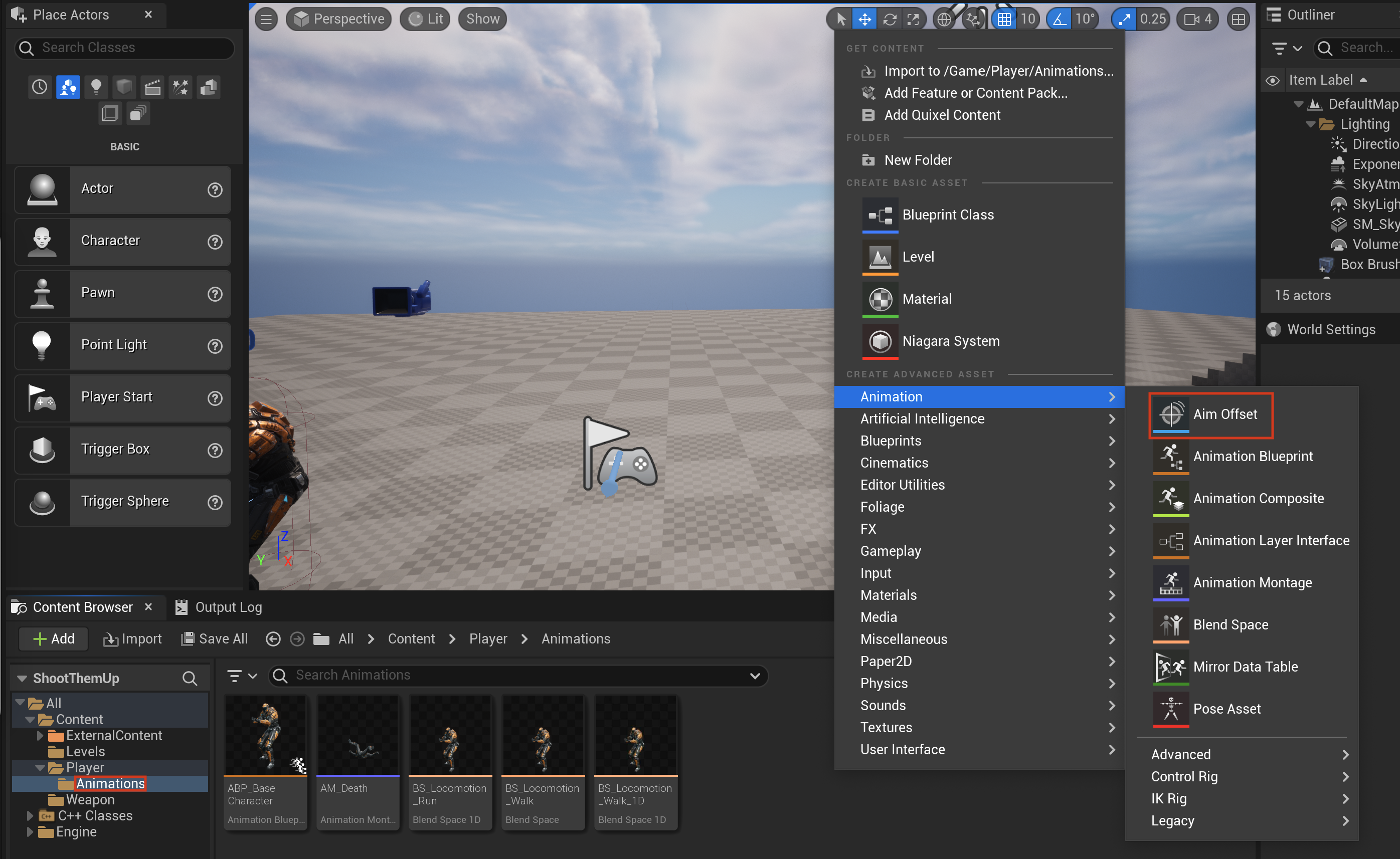Switch to the Output Log tab
This screenshot has width=1400, height=859.
click(x=218, y=607)
